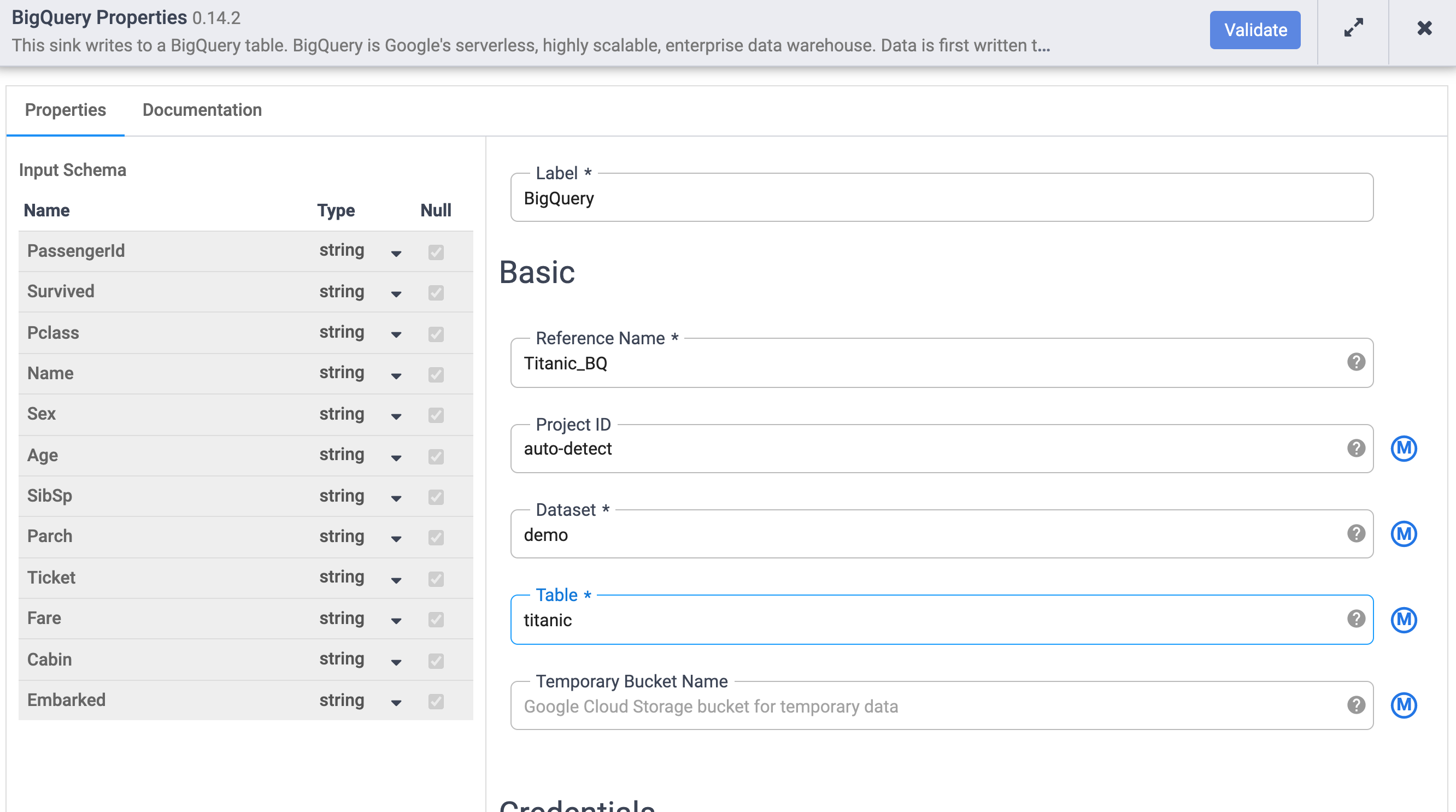Toggle macro for Table
The image size is (1456, 812).
[x=1404, y=620]
